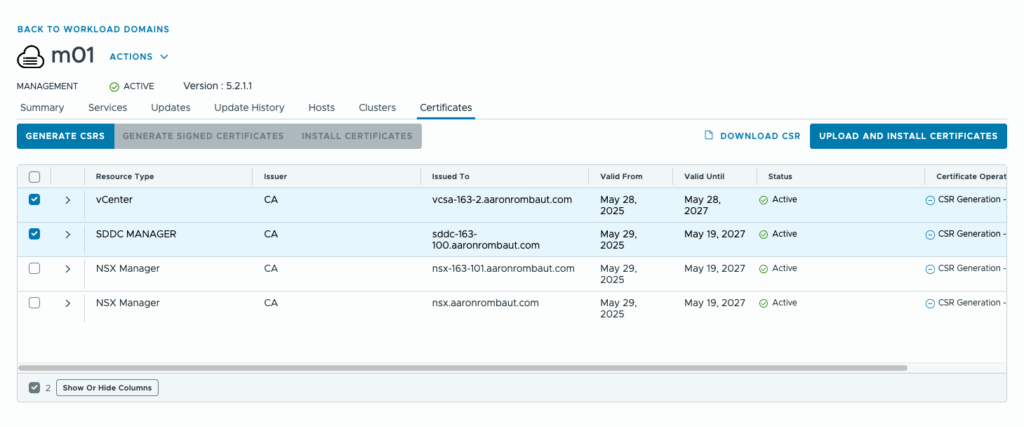This screenshot has height=427, width=1024.
Task: Uncheck the SDDC MANAGER row checkbox
Action: pos(35,234)
